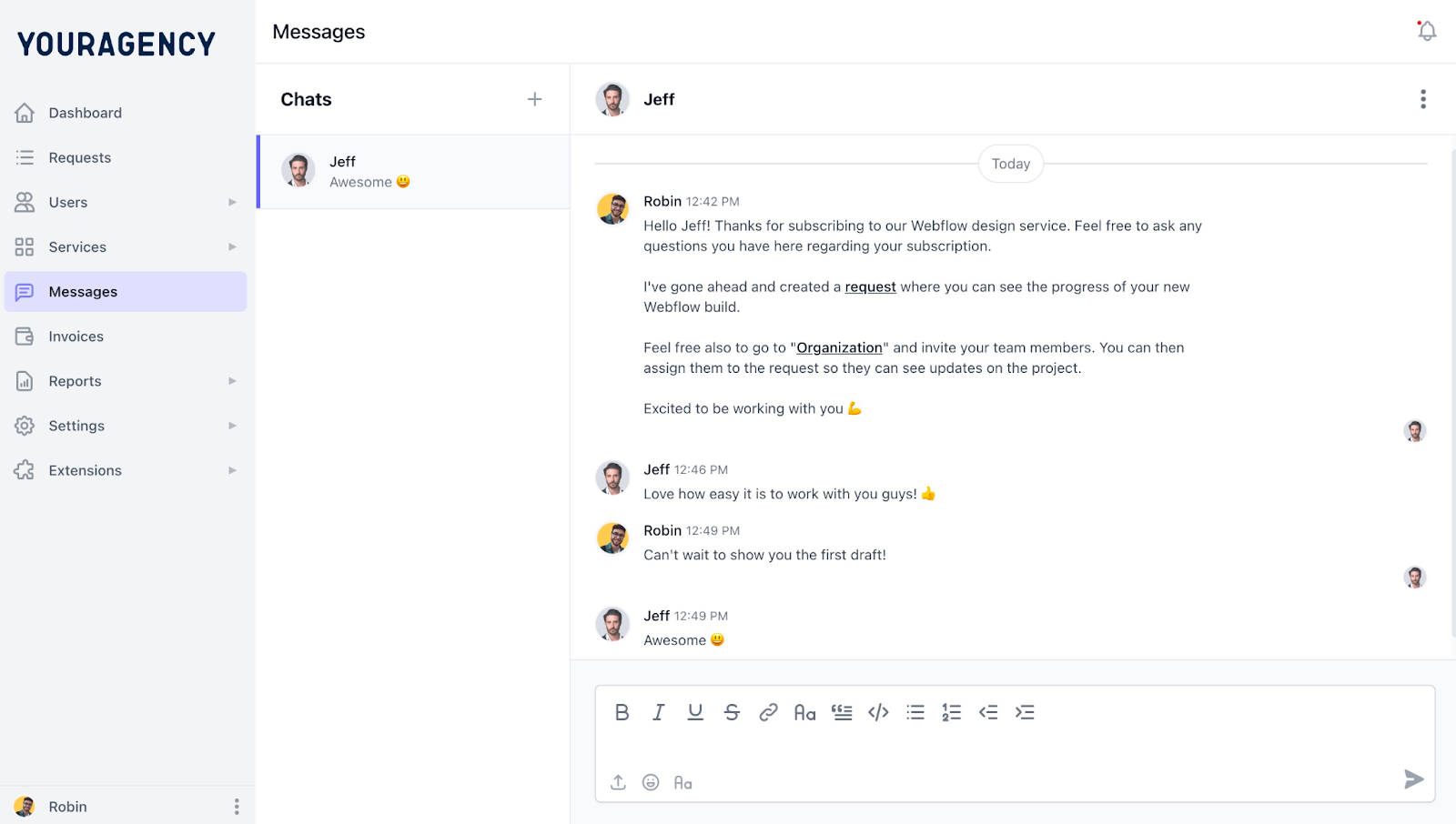The height and width of the screenshot is (824, 1456).
Task: Expand the Users sidebar section
Action: 232,202
